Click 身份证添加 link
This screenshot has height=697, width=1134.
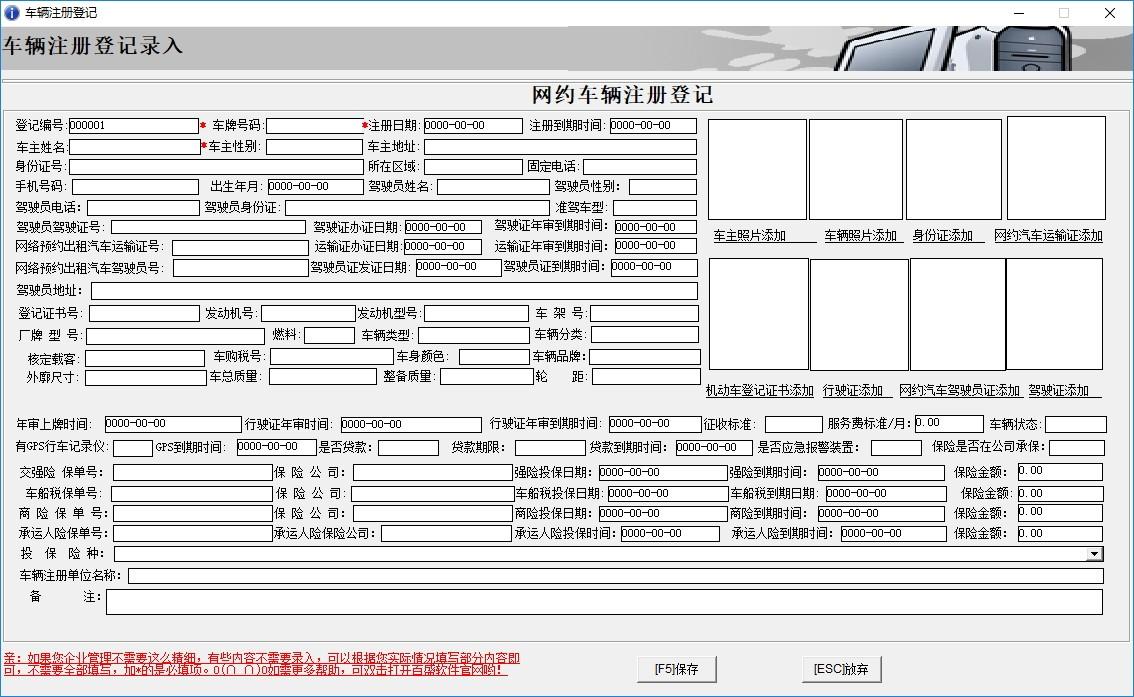[943, 236]
